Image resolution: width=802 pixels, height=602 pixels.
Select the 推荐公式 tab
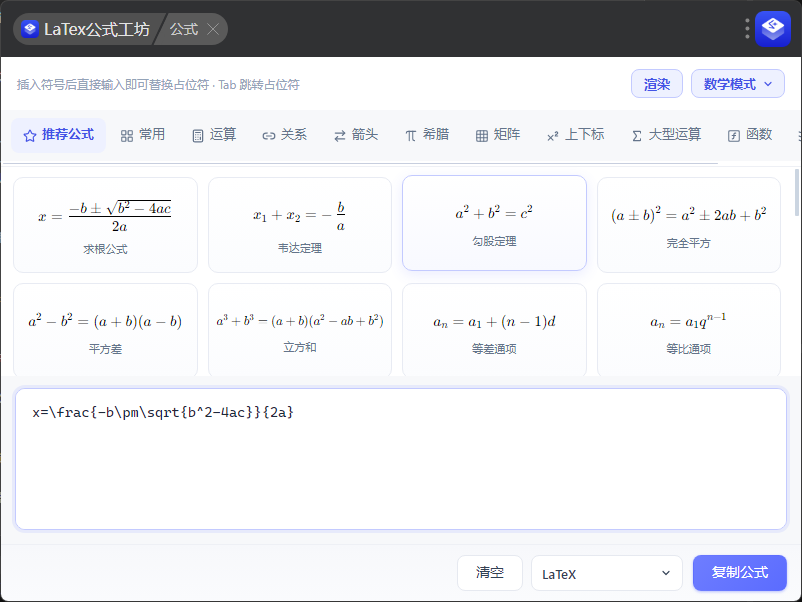[x=59, y=135]
